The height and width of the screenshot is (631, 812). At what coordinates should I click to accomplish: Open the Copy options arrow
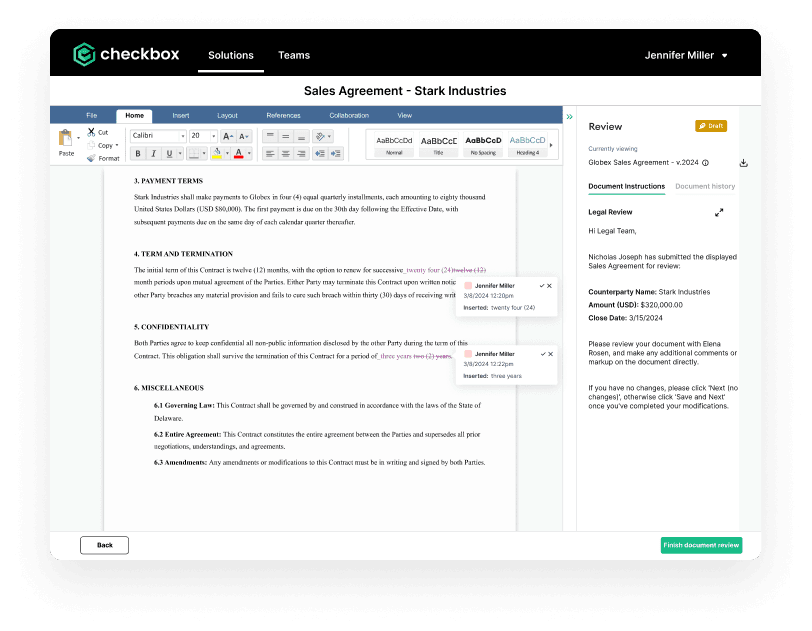click(117, 146)
